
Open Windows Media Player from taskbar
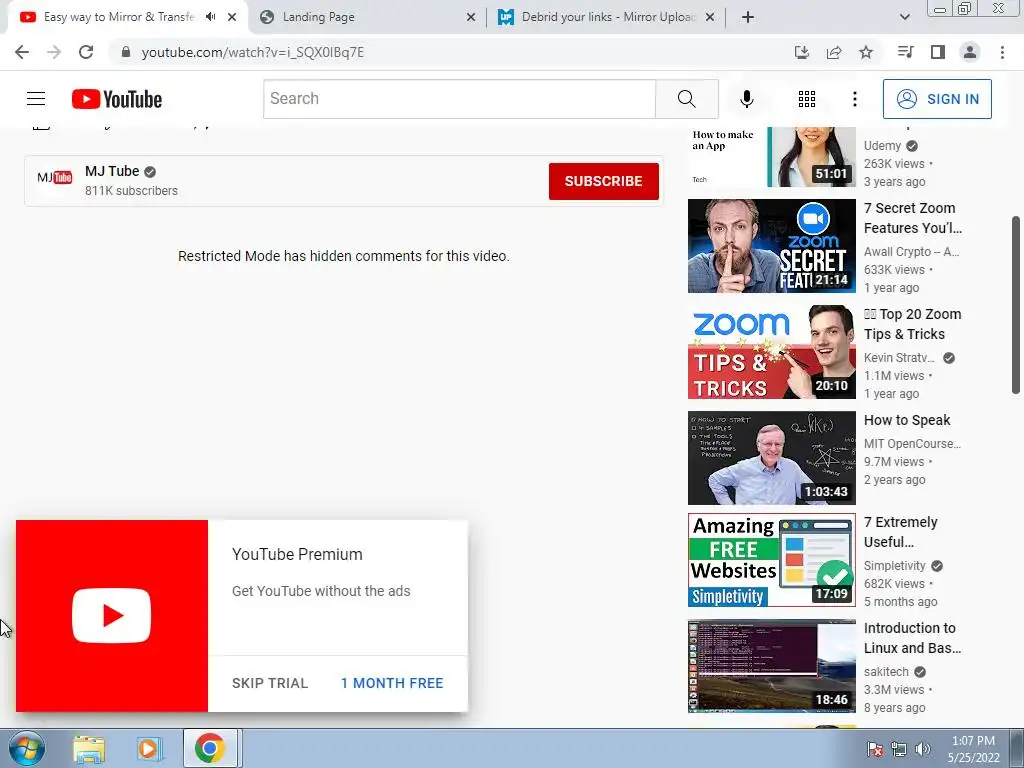click(149, 748)
